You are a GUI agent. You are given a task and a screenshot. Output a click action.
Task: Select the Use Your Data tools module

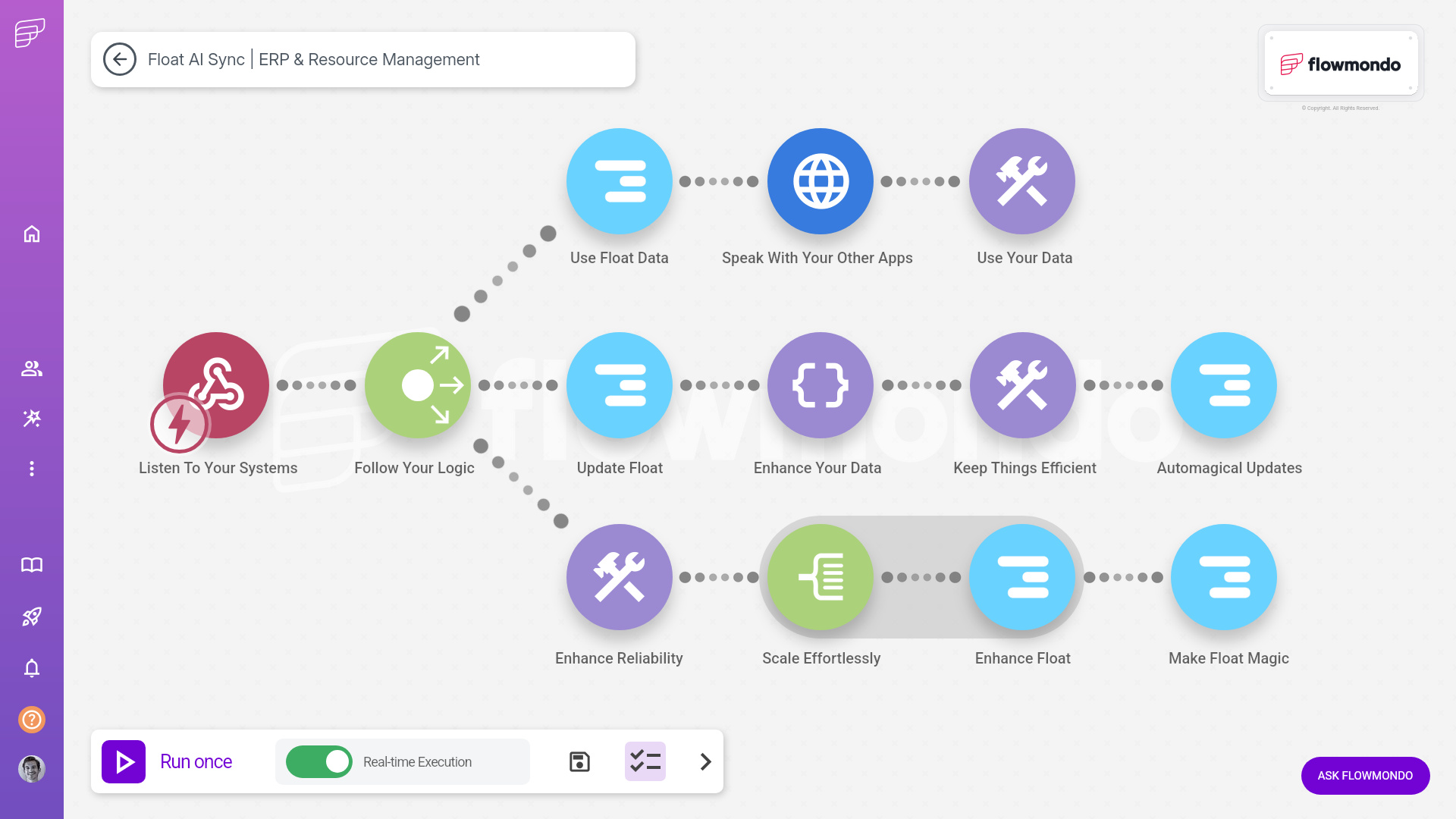[1022, 181]
